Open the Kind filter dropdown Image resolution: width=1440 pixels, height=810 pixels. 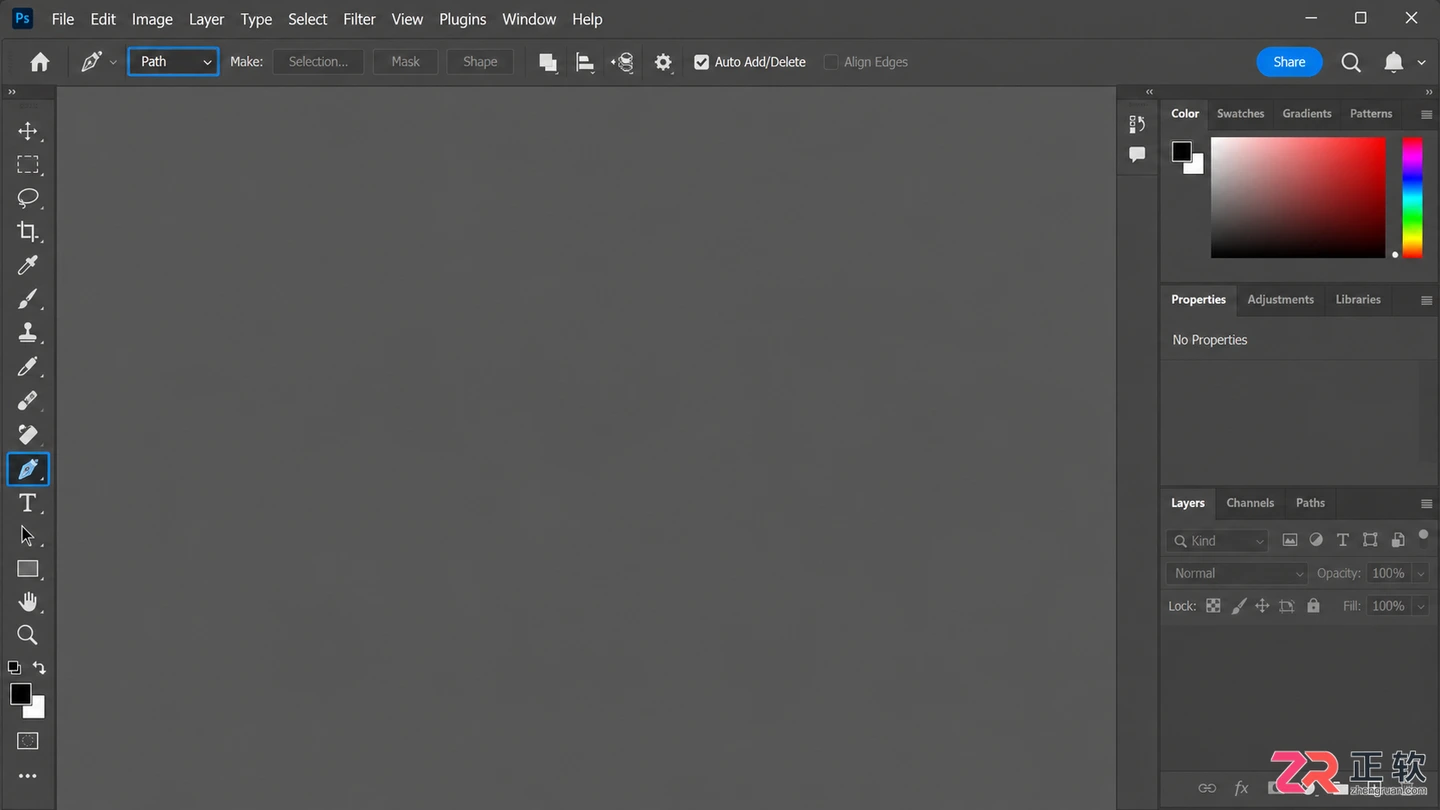[x=1217, y=541]
